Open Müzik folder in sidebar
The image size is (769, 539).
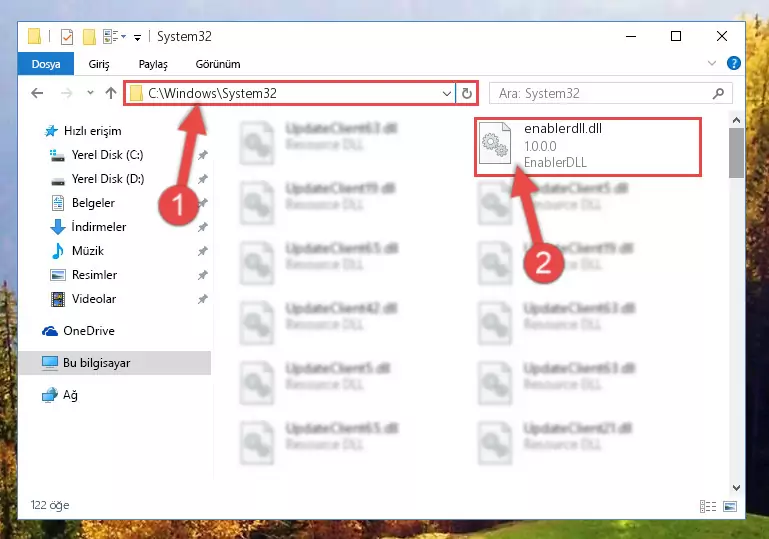(88, 251)
